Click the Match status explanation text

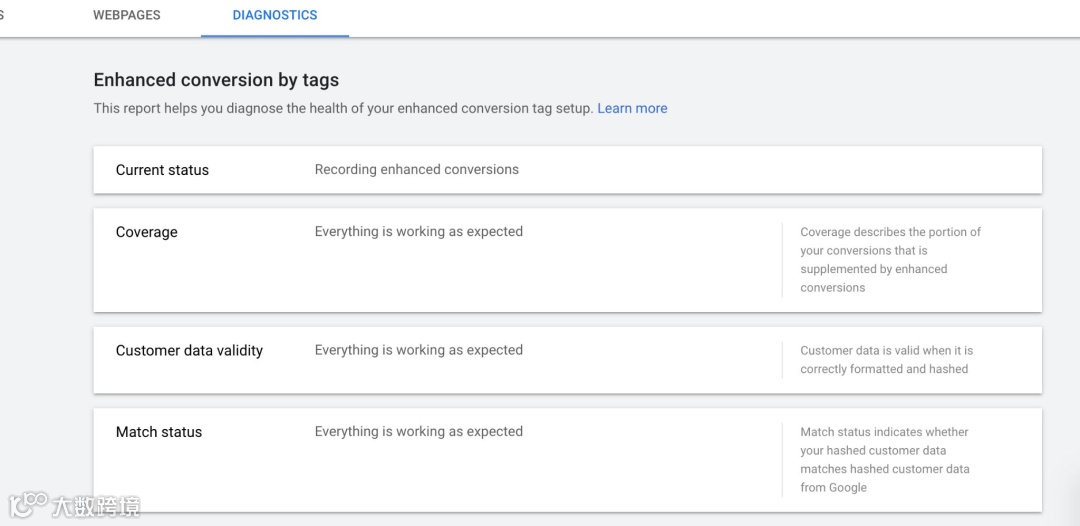(x=884, y=460)
